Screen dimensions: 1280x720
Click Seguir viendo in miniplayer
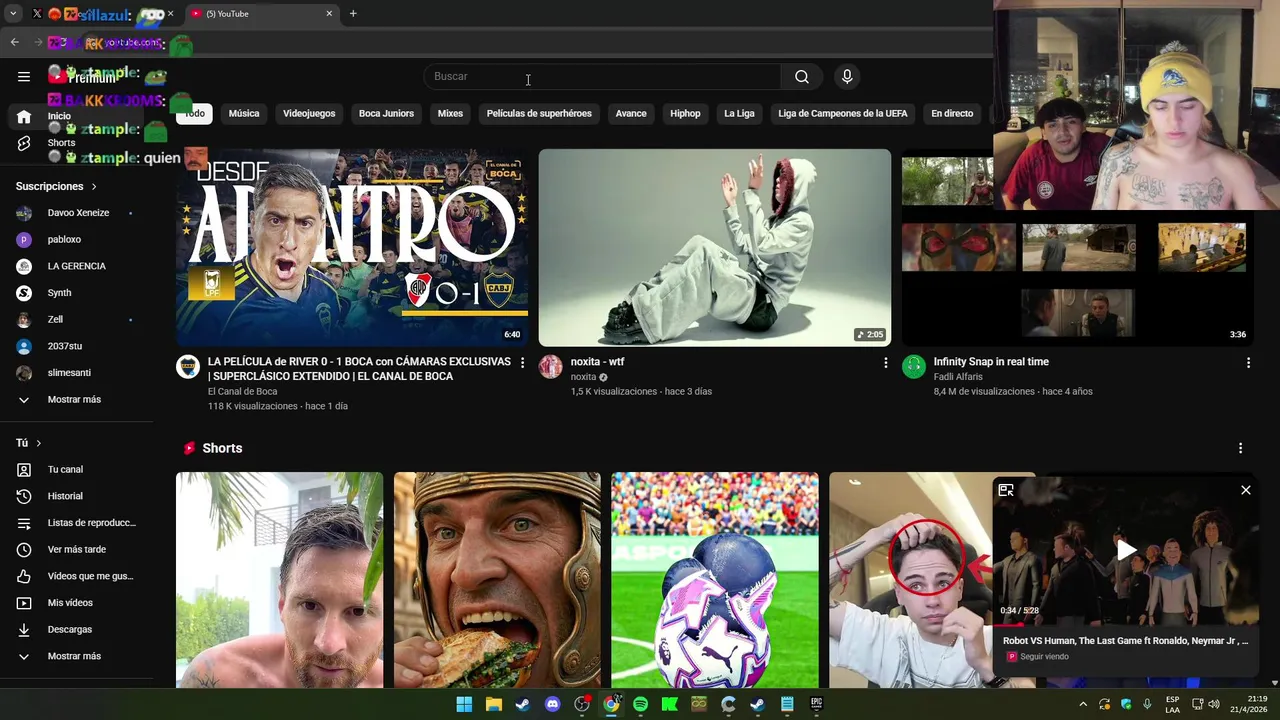[x=1044, y=657]
